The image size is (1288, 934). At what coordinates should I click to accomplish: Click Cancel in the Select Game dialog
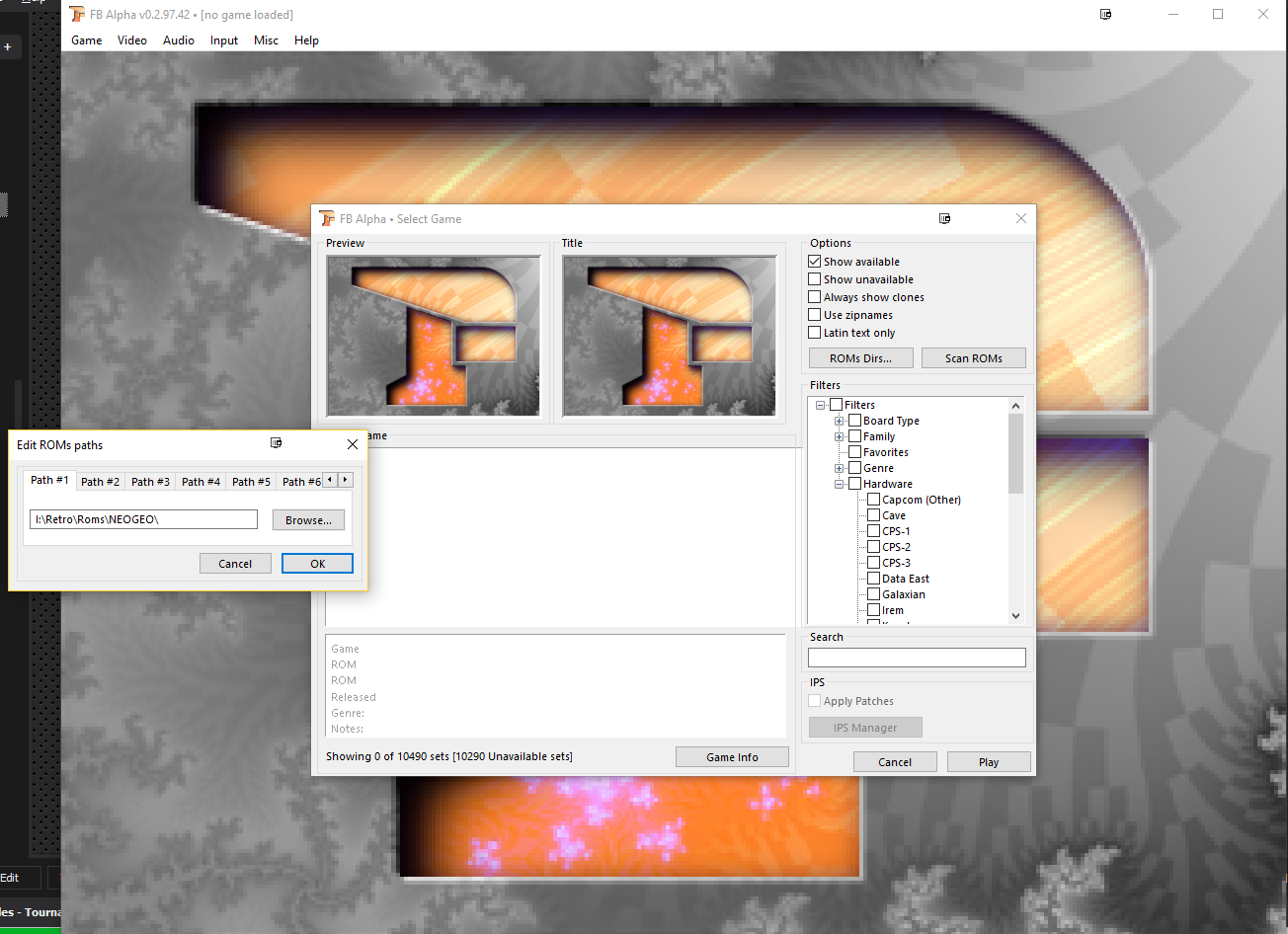click(895, 762)
